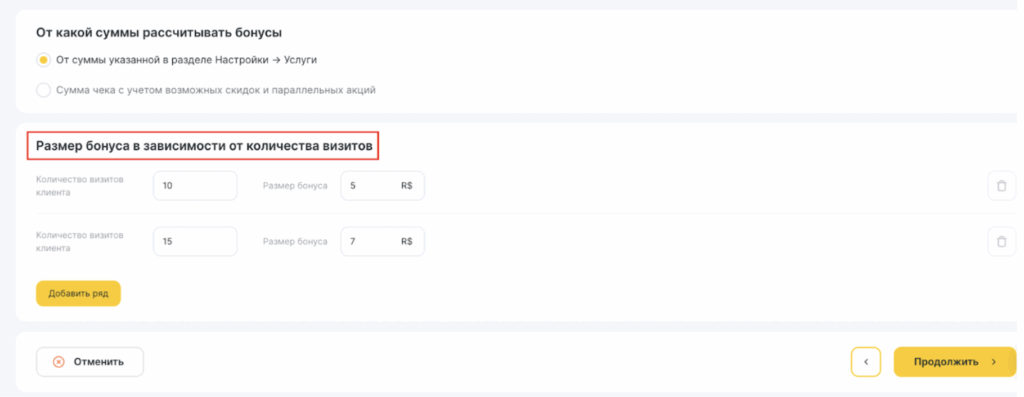Click the heading Размер бонуса в зависимости от количества визитов

(x=204, y=146)
